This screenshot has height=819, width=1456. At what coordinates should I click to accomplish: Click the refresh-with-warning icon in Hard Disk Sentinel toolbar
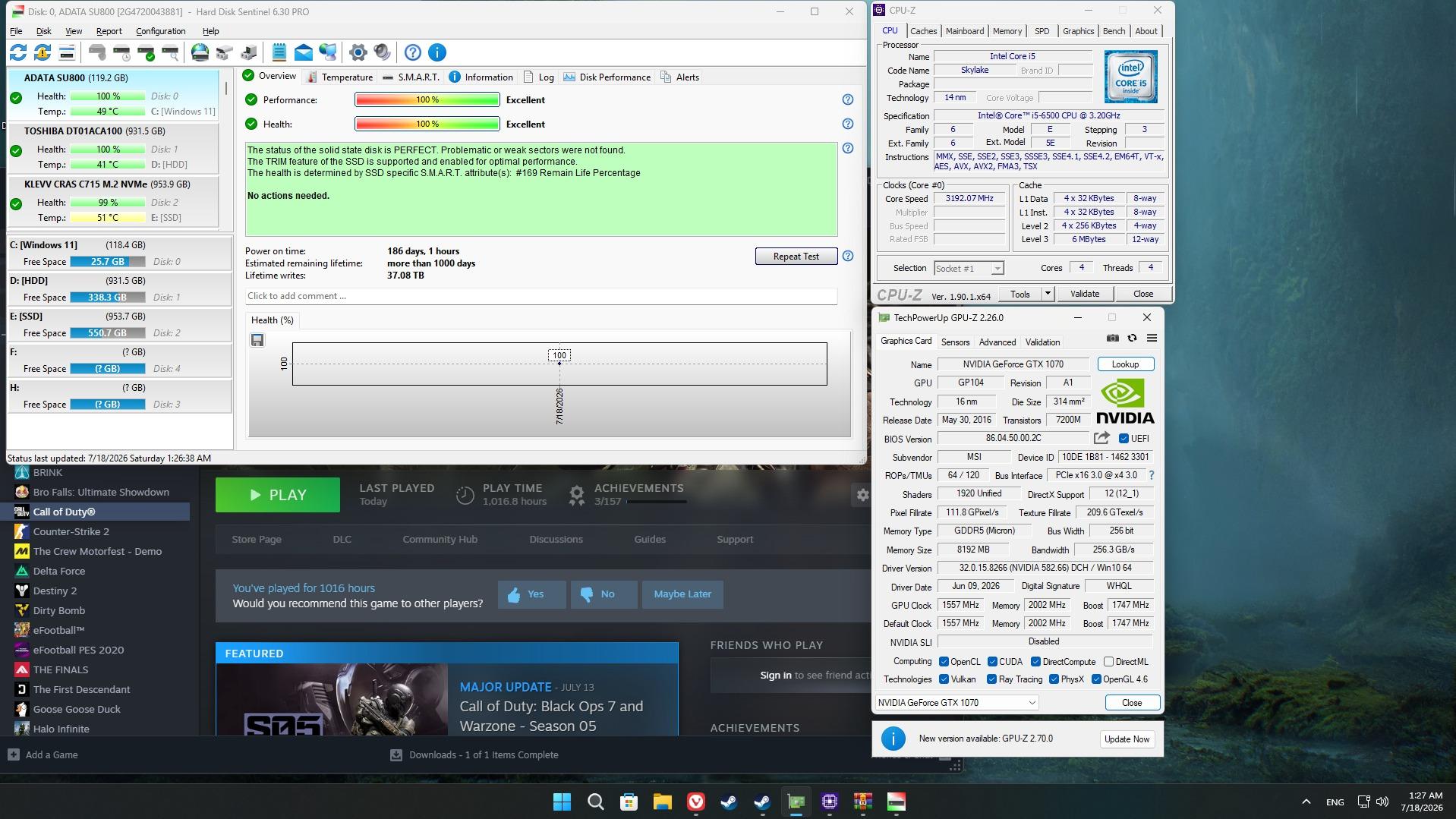43,52
